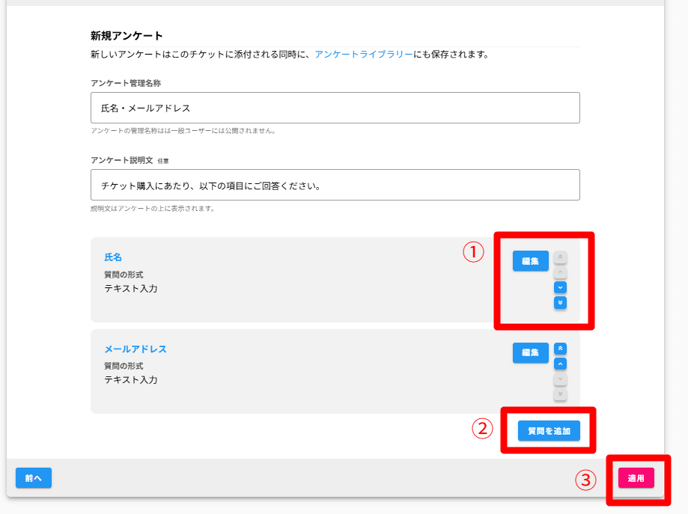The image size is (688, 514).
Task: Click アンケート説明文 label
Action: pos(122,160)
